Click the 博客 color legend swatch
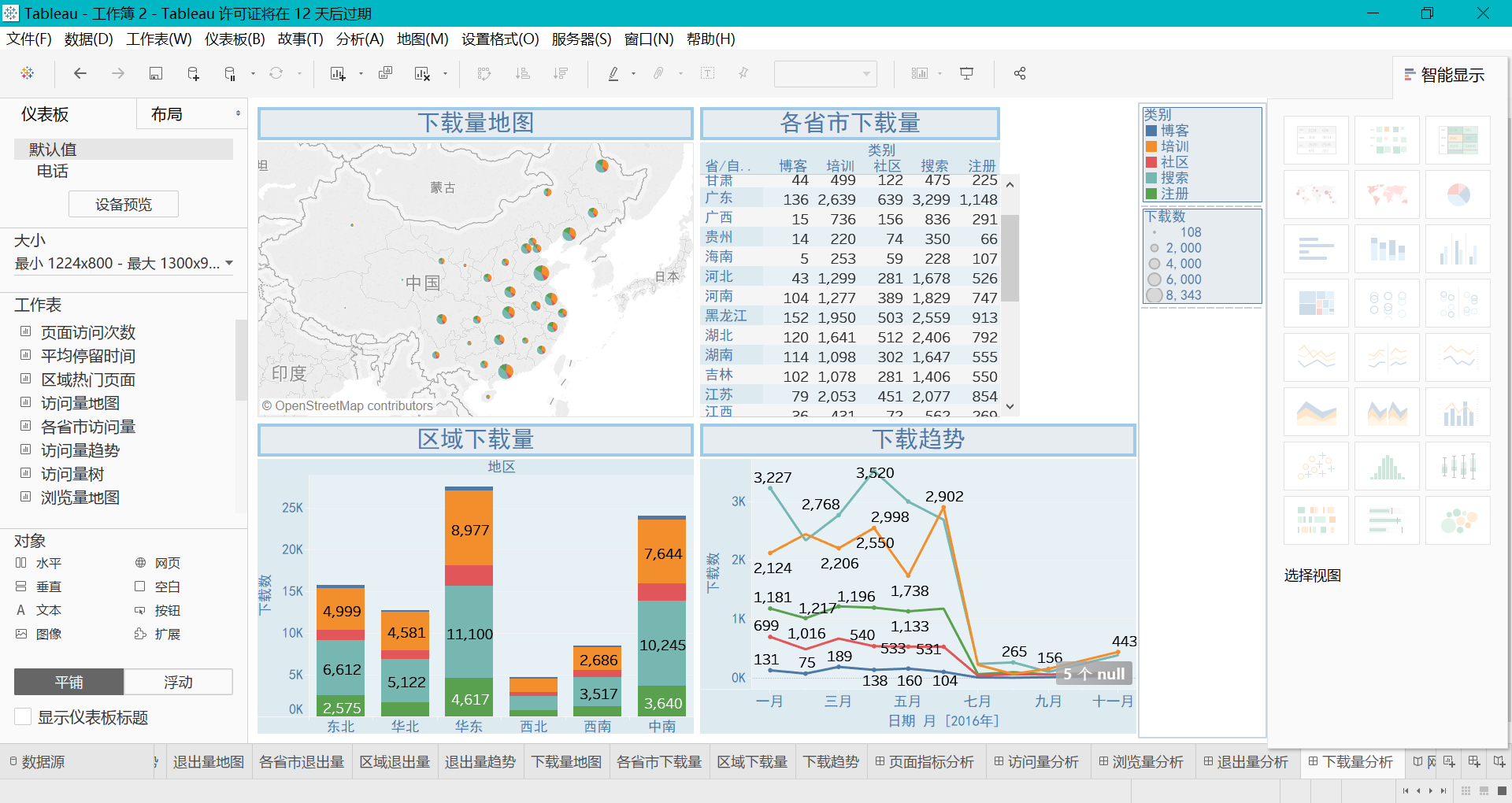 coord(1151,131)
